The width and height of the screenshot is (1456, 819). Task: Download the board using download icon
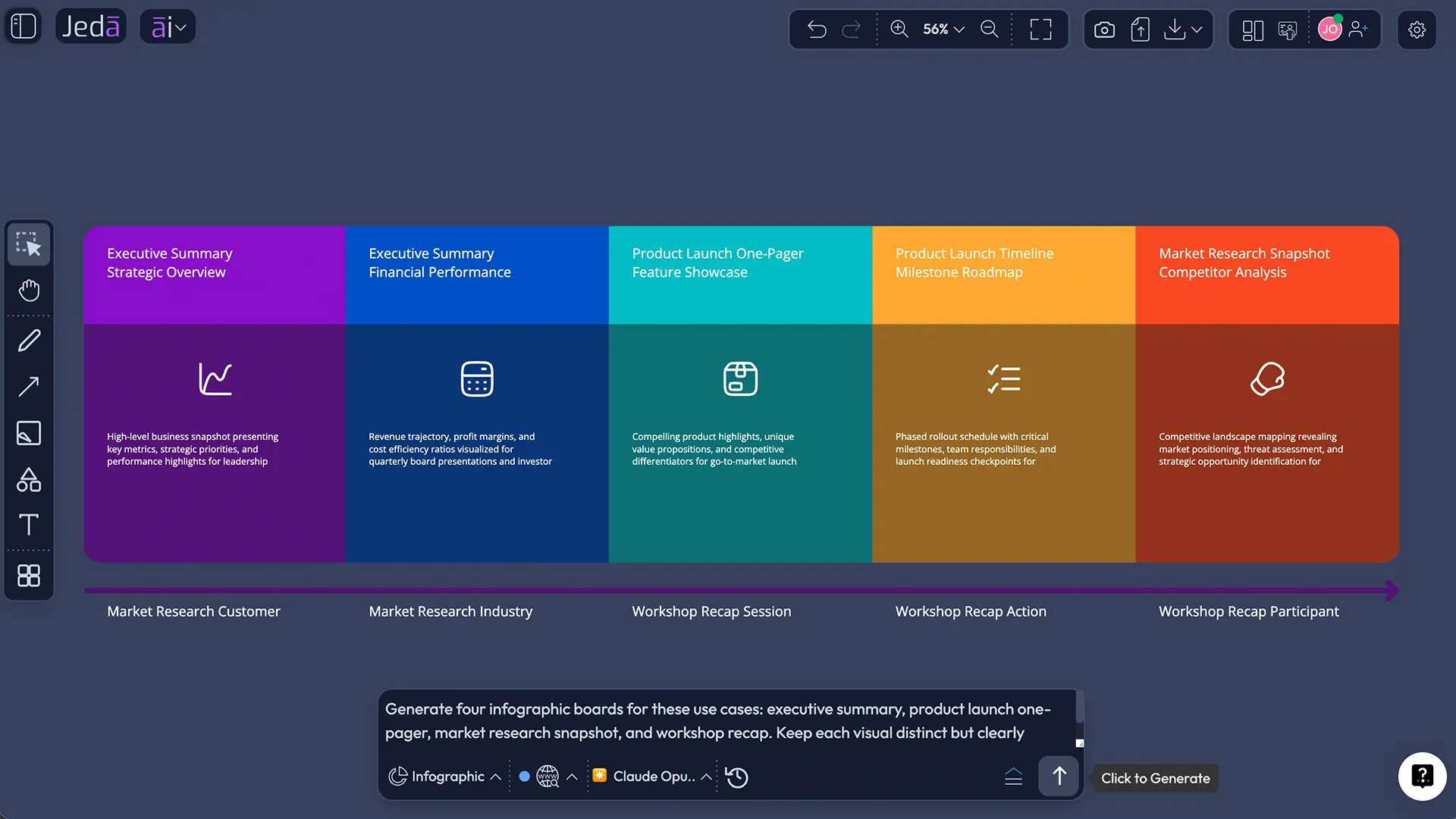[1175, 30]
